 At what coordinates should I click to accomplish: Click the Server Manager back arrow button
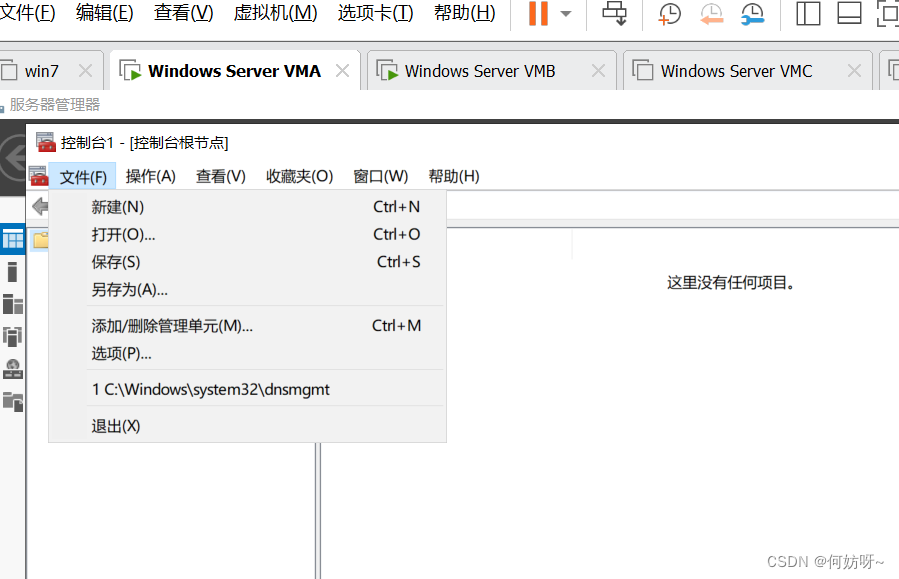point(14,158)
